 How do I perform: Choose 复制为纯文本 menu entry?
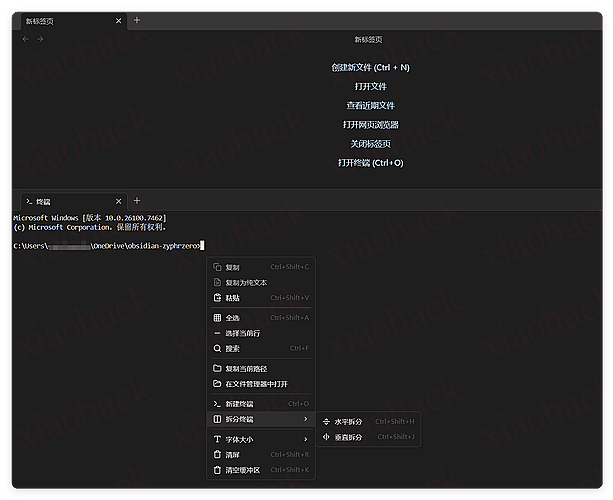tap(261, 282)
